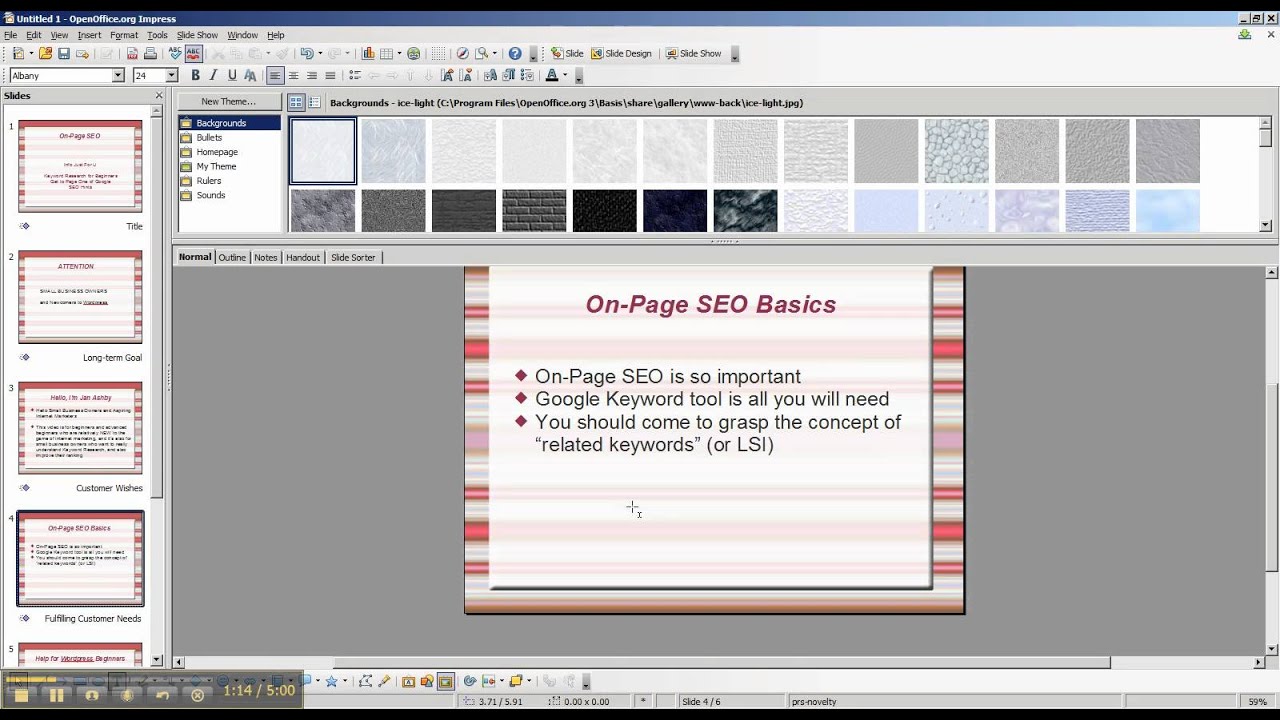Switch to the Handout view tab
This screenshot has width=1280, height=720.
[303, 257]
